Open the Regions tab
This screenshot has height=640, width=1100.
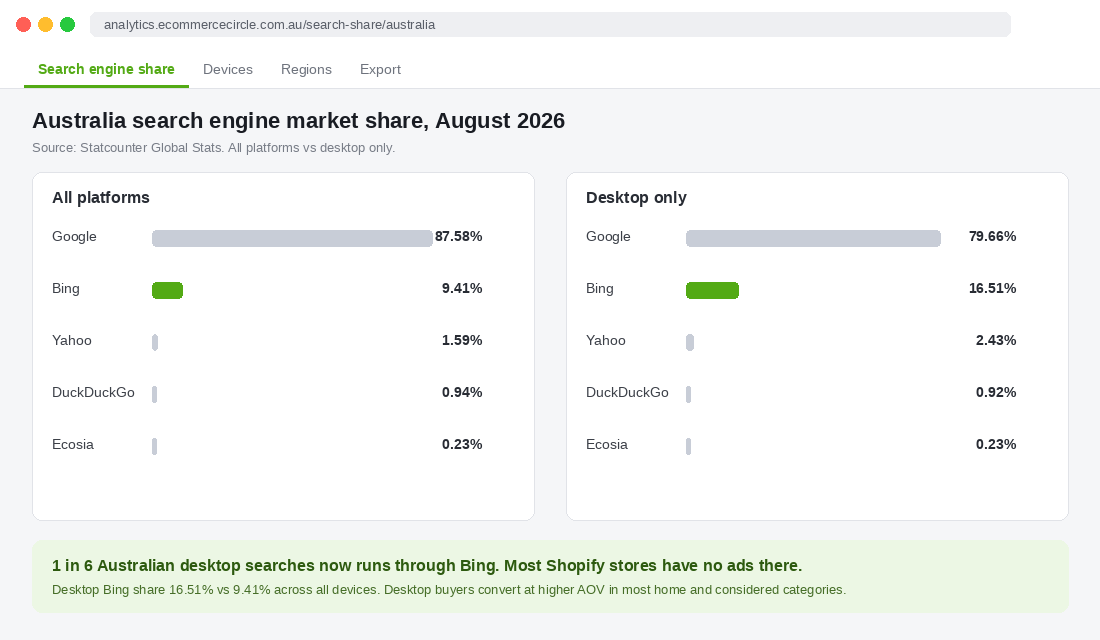[x=306, y=69]
